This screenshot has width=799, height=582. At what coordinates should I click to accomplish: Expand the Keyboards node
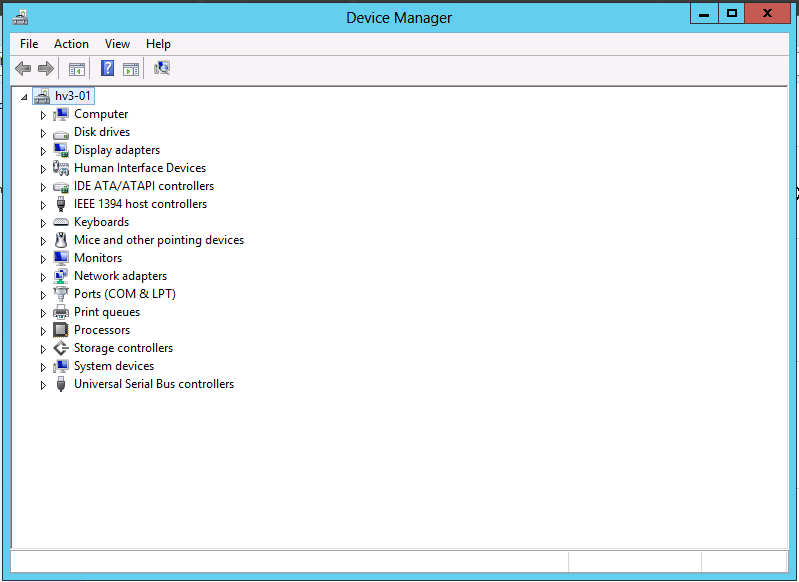43,223
